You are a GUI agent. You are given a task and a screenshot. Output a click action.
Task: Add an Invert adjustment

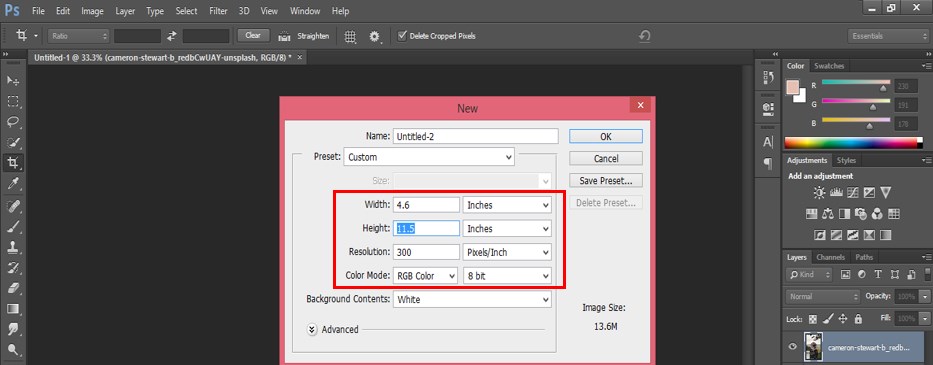point(819,234)
